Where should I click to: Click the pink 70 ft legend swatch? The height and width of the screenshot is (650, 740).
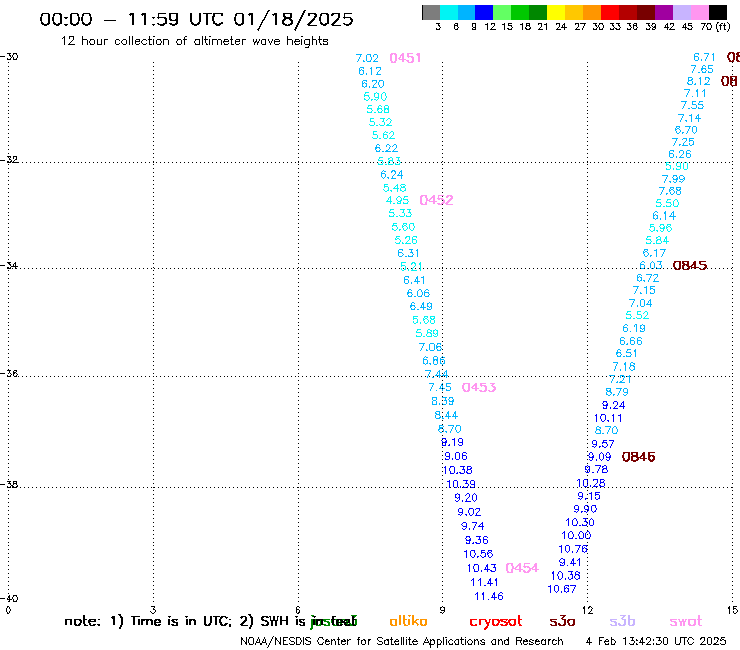700,12
